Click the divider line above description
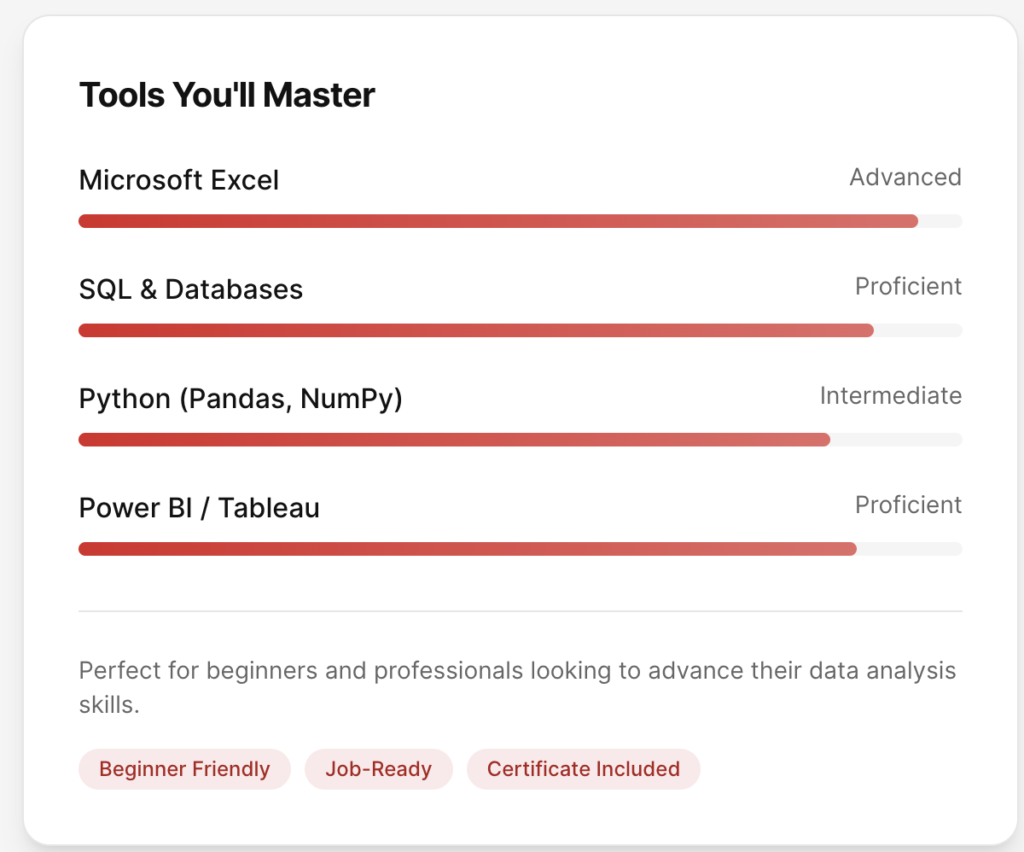1024x852 pixels. click(520, 610)
